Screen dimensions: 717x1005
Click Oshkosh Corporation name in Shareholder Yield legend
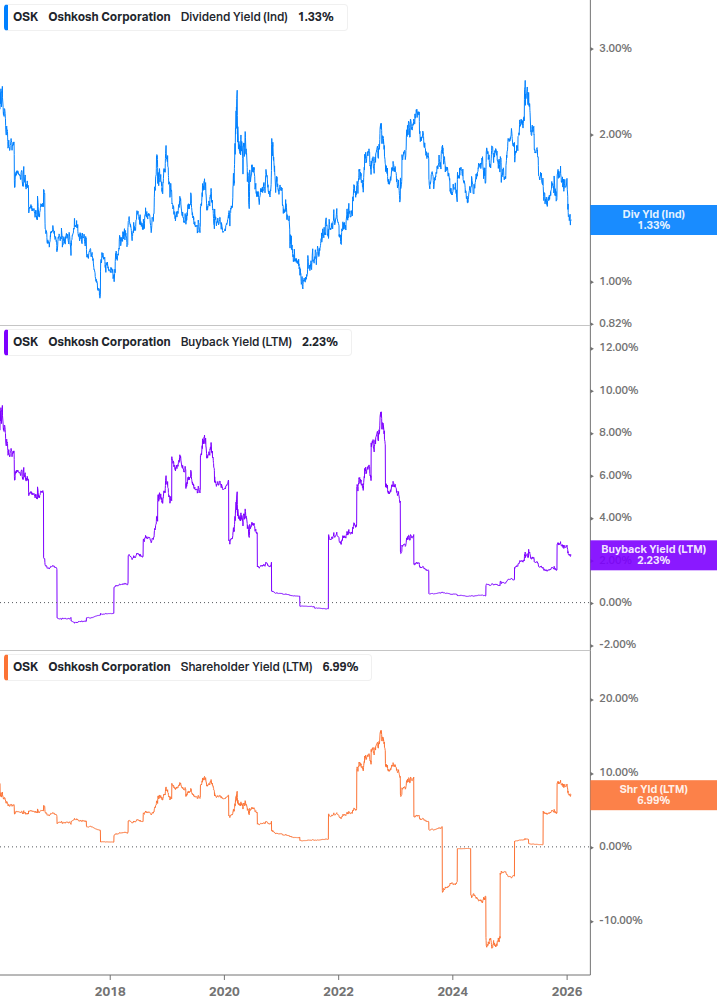(x=110, y=667)
